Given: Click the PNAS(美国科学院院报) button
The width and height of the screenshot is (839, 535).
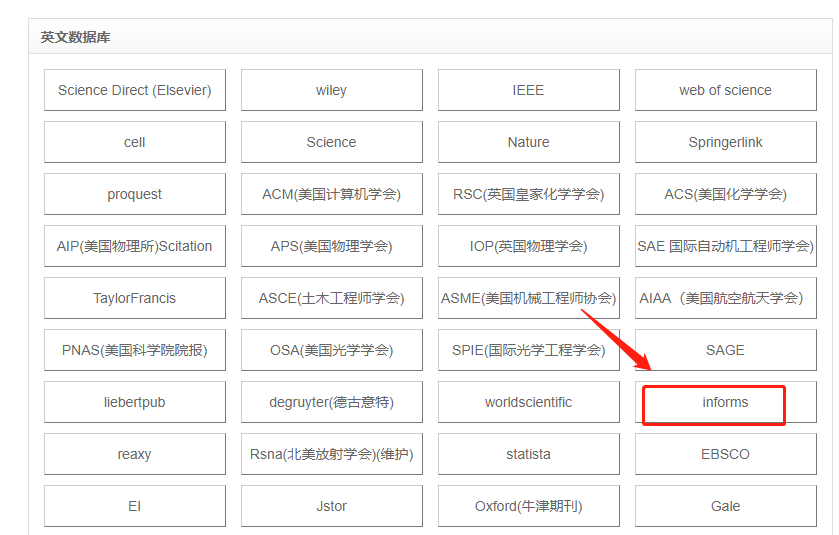Looking at the screenshot, I should click(x=135, y=350).
